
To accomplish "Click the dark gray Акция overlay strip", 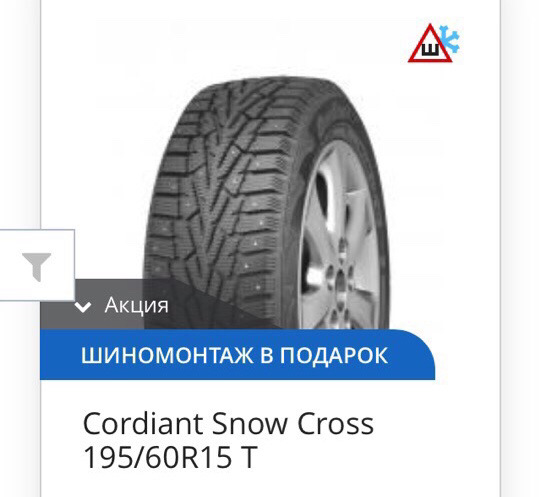I will [x=158, y=305].
